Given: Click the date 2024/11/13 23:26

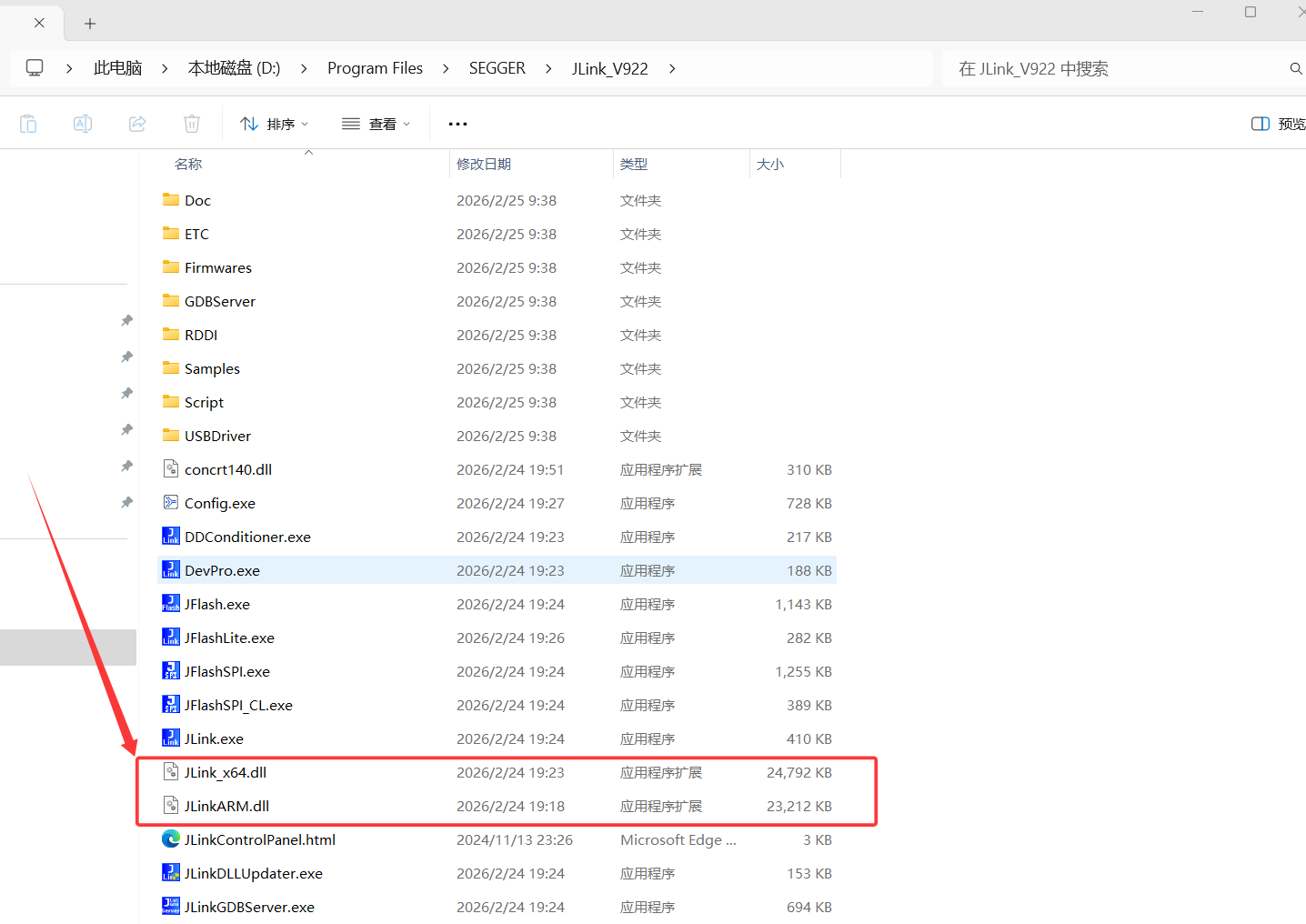Looking at the screenshot, I should point(515,839).
